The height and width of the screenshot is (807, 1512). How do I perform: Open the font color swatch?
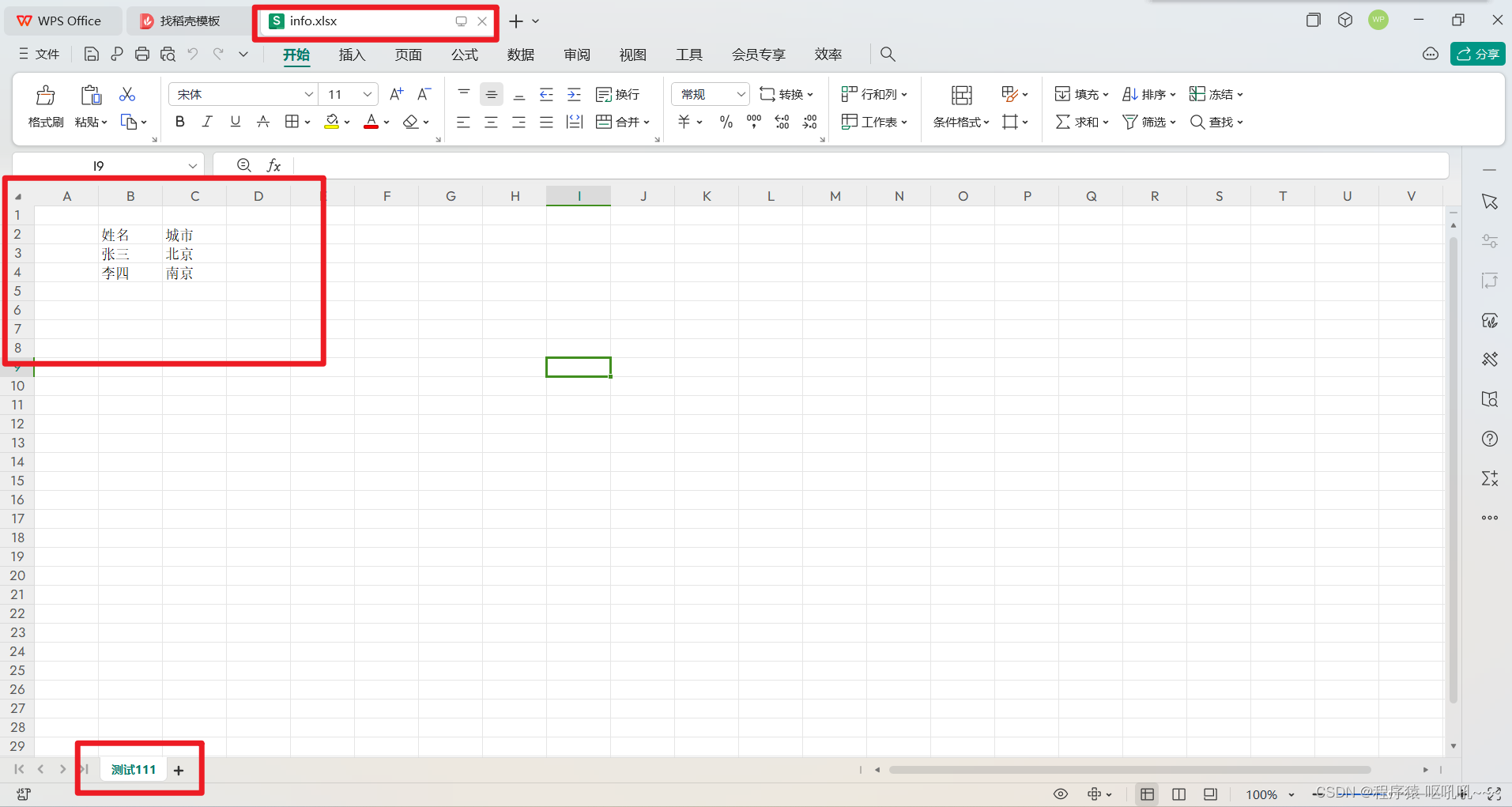[371, 122]
